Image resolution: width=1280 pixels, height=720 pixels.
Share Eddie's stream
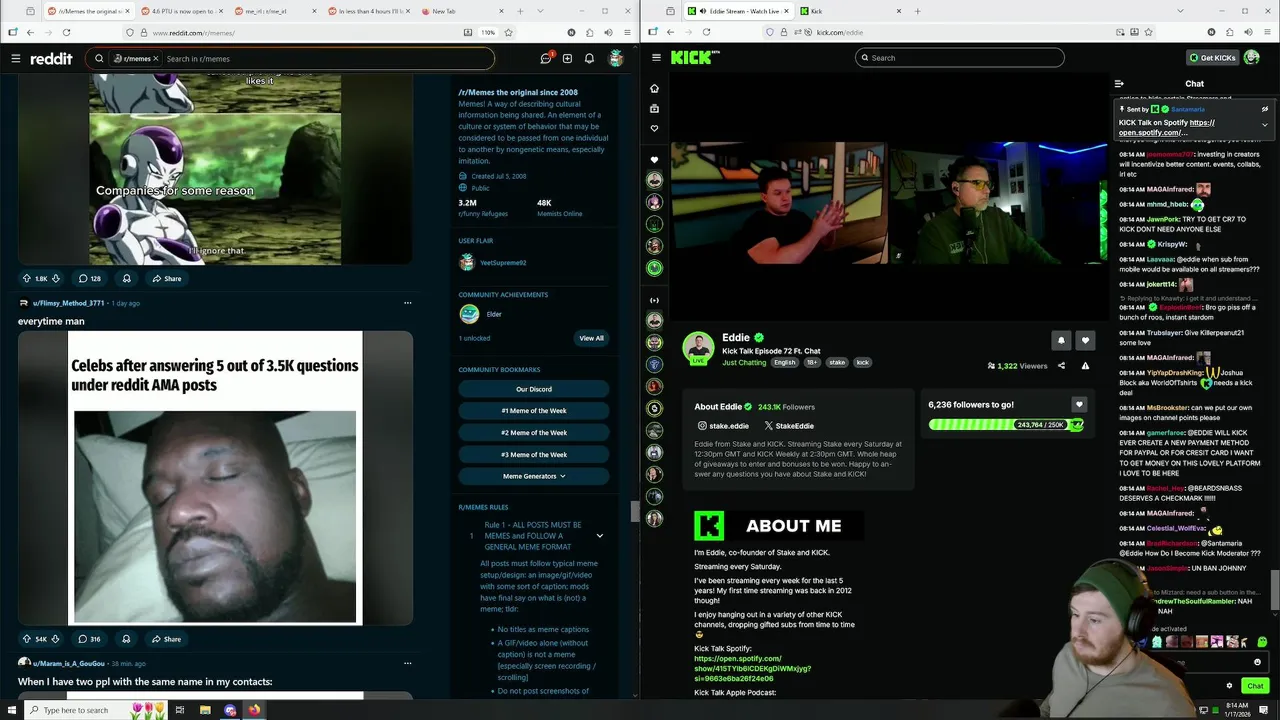1061,366
